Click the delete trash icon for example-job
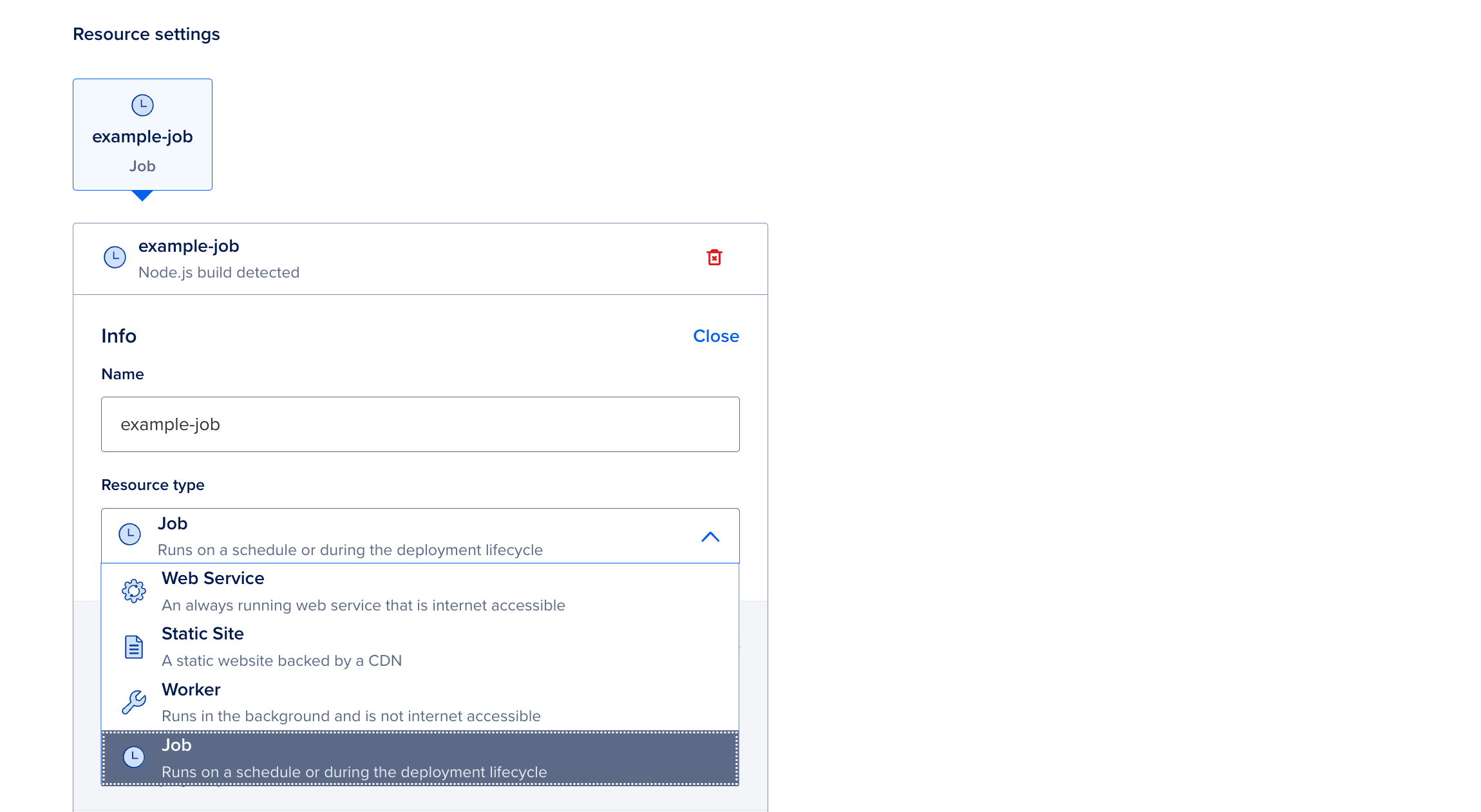Image resolution: width=1481 pixels, height=812 pixels. point(713,257)
